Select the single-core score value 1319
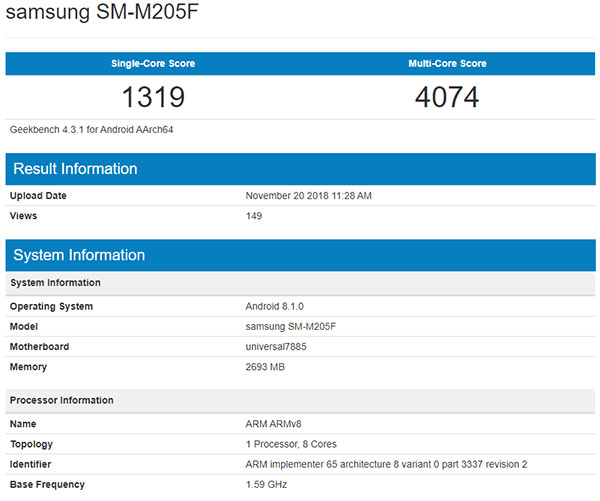 153,98
